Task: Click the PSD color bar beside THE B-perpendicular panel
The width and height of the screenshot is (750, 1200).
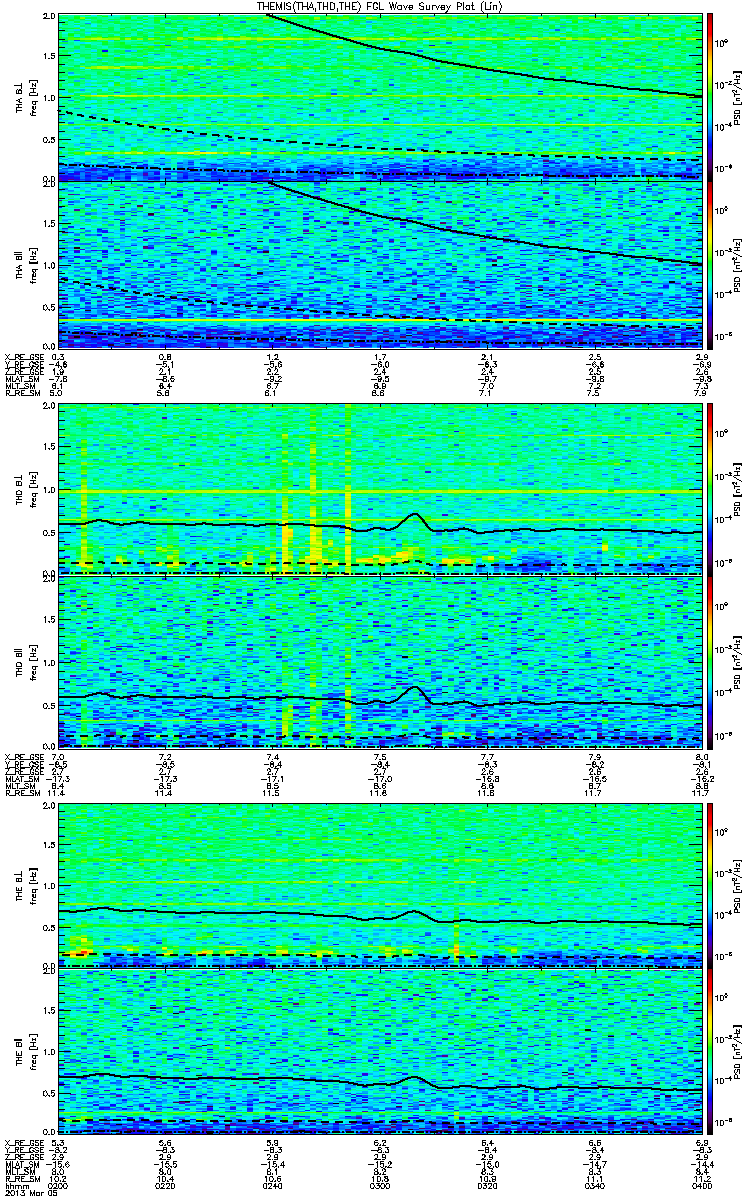Action: (x=710, y=885)
